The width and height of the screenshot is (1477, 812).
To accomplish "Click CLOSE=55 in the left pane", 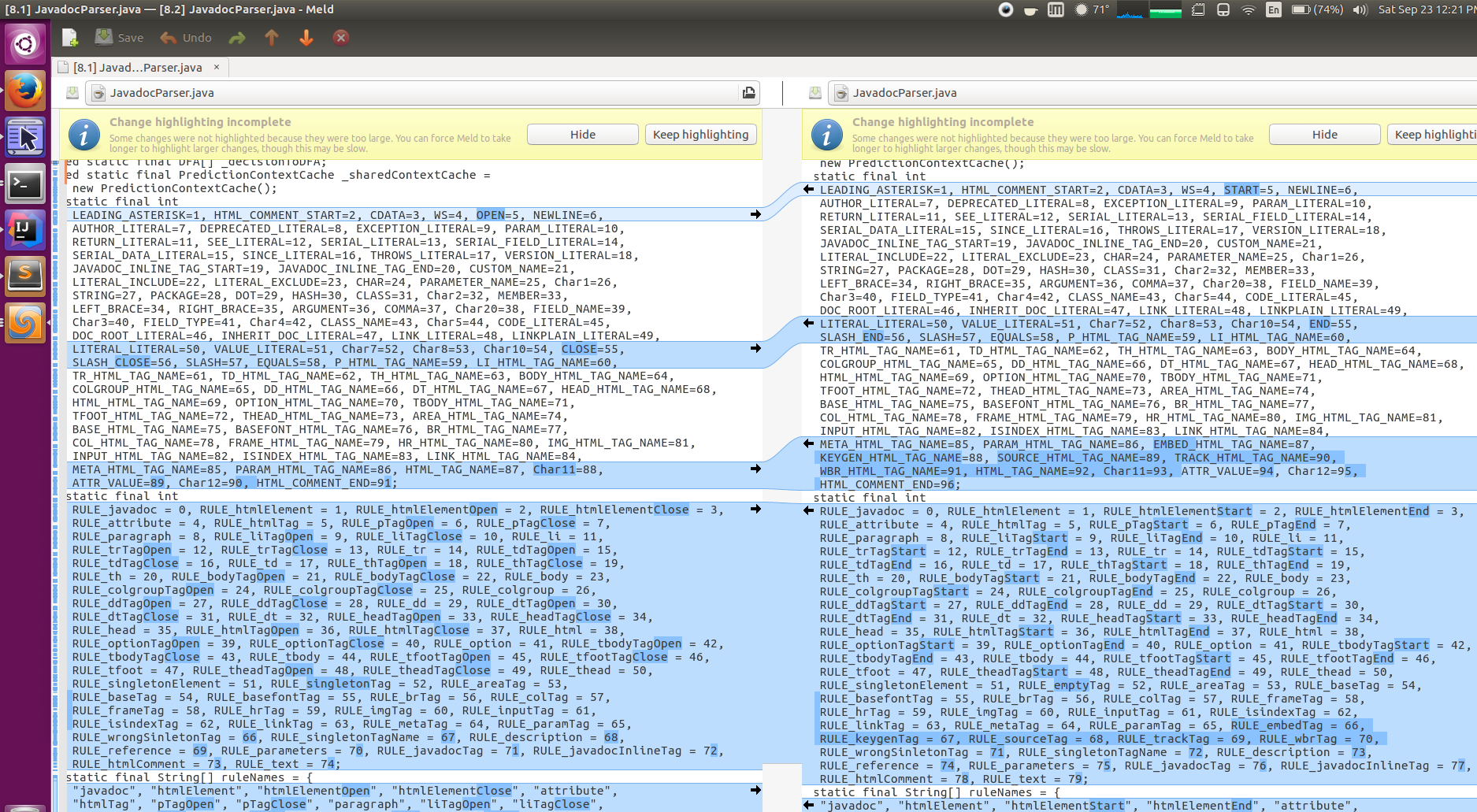I will (590, 349).
